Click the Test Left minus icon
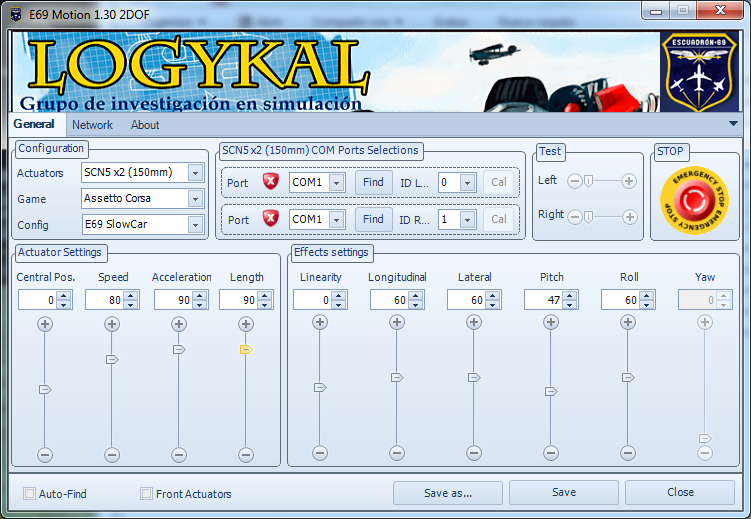 pyautogui.click(x=575, y=181)
